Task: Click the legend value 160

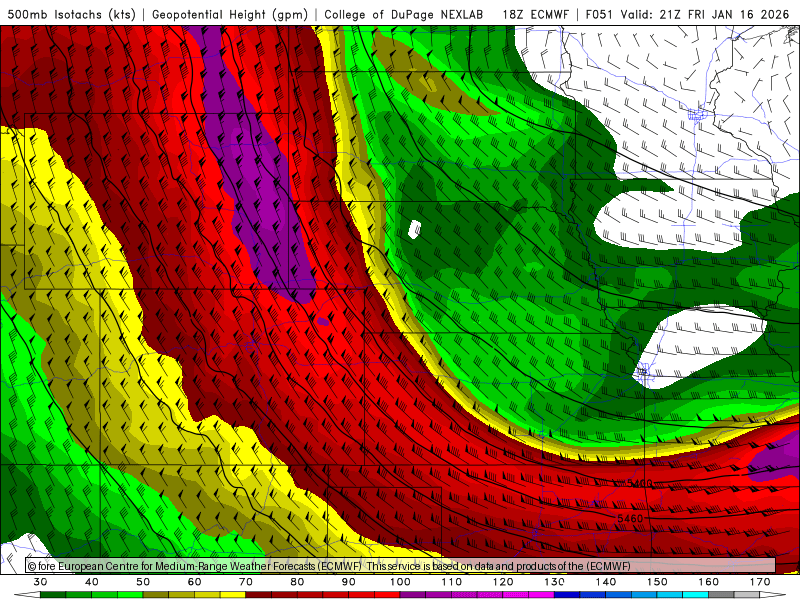Action: (709, 582)
